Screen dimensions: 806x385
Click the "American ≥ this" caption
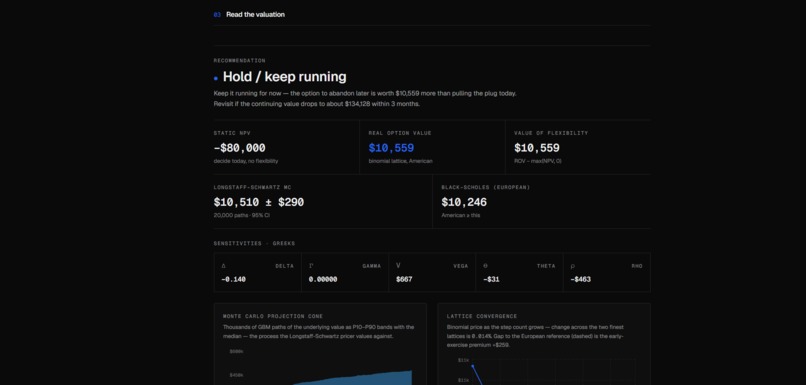click(x=461, y=215)
